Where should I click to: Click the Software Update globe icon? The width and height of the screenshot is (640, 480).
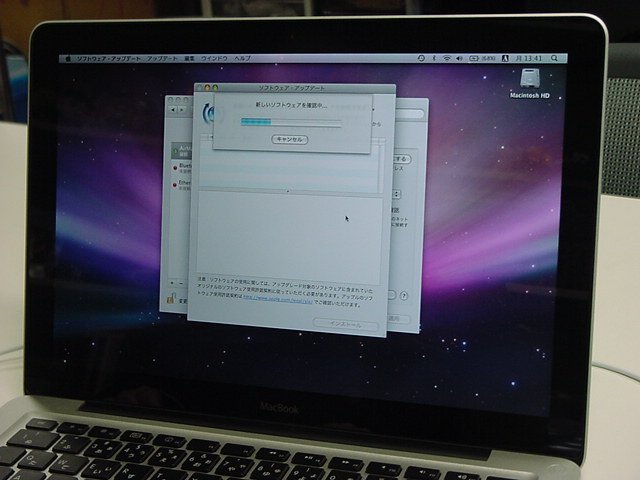[210, 114]
